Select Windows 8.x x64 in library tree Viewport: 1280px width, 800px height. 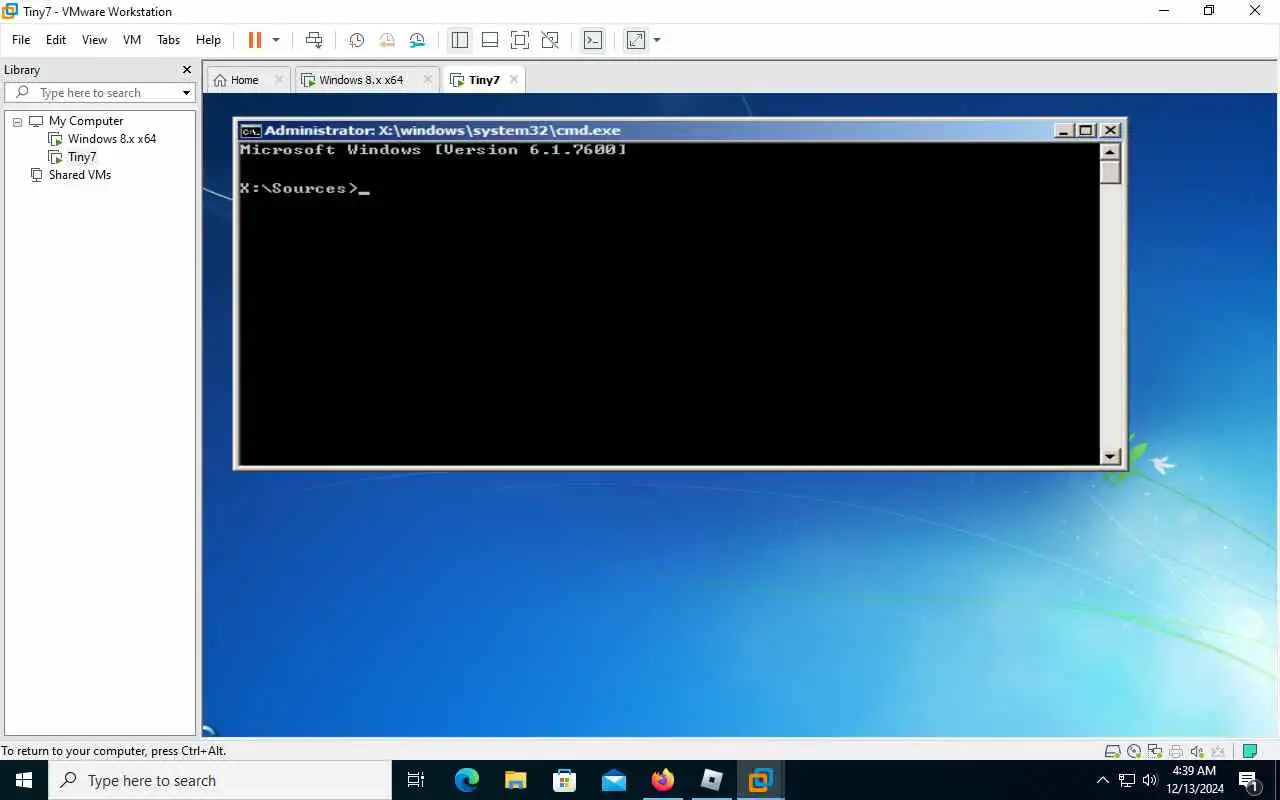coord(111,139)
